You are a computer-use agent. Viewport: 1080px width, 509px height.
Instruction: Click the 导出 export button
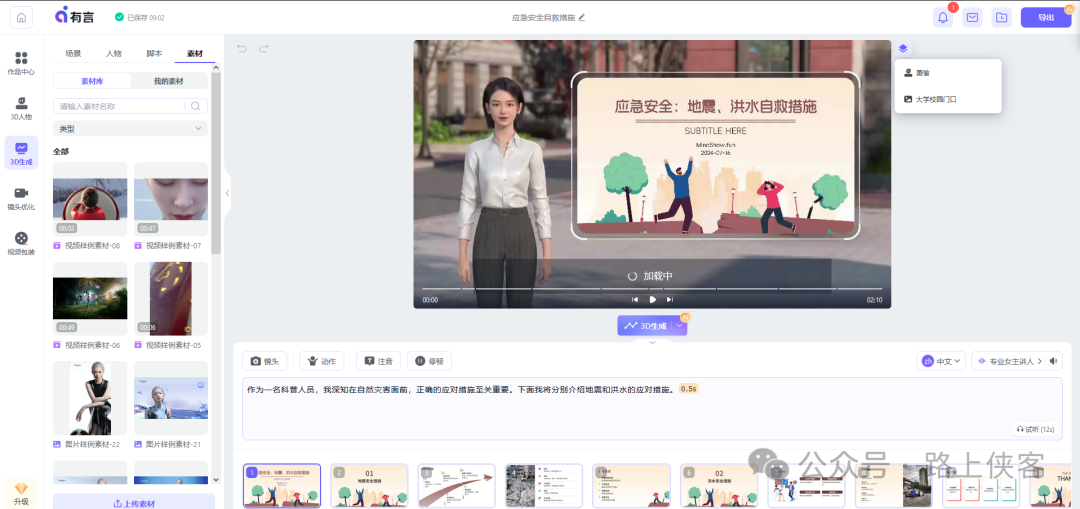tap(1046, 17)
